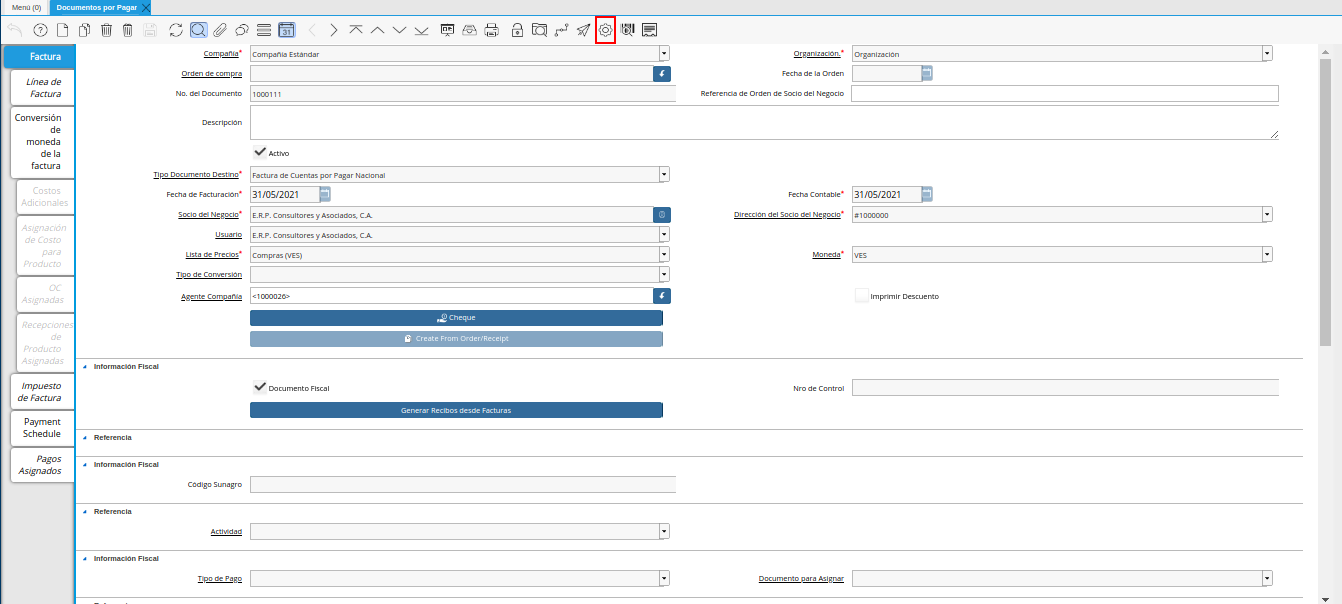
Task: Close the Documentos por Pagar tab
Action: pos(146,7)
